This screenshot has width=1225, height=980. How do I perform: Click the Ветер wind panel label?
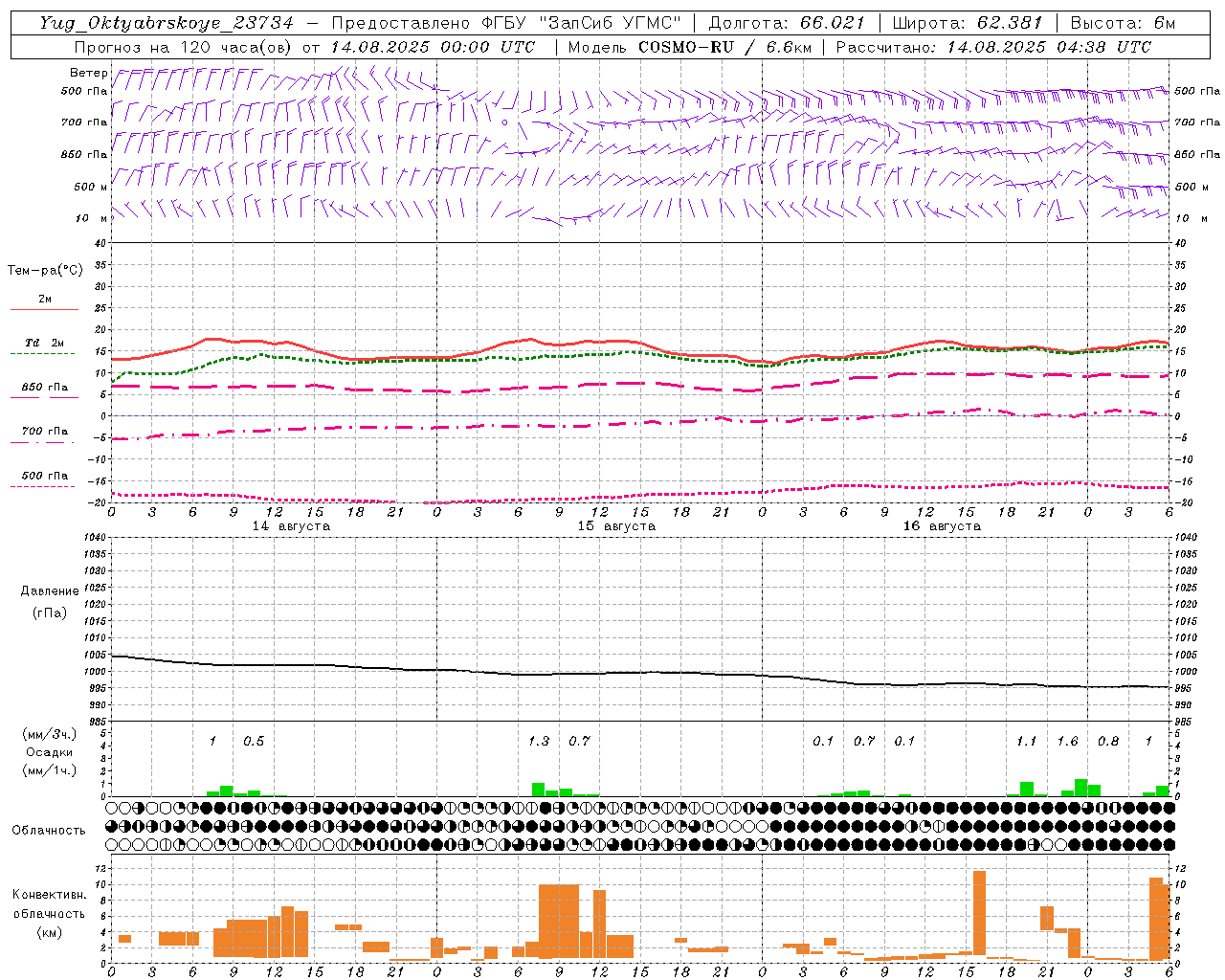[88, 73]
